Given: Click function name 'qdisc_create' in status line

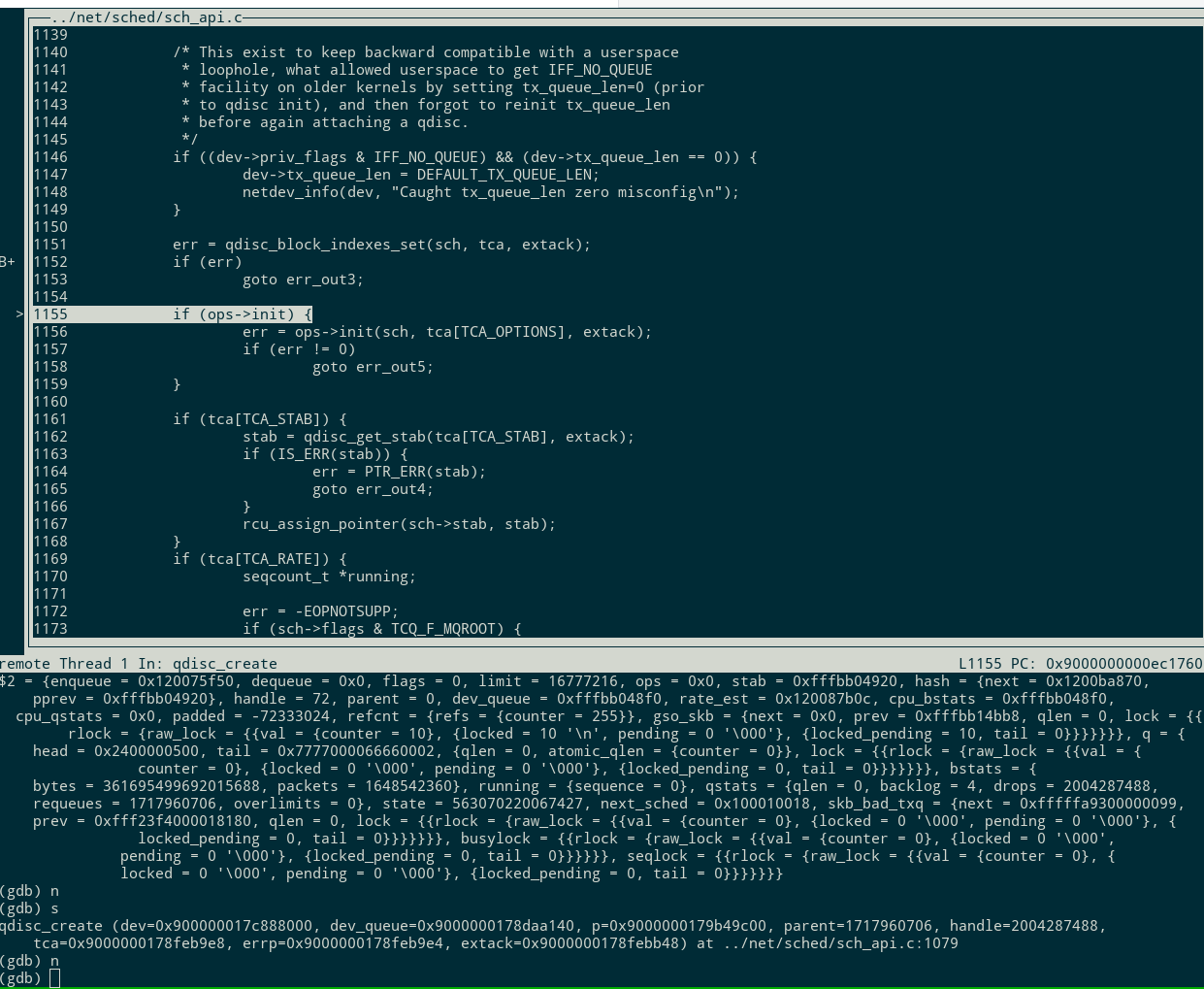Looking at the screenshot, I should tap(225, 664).
